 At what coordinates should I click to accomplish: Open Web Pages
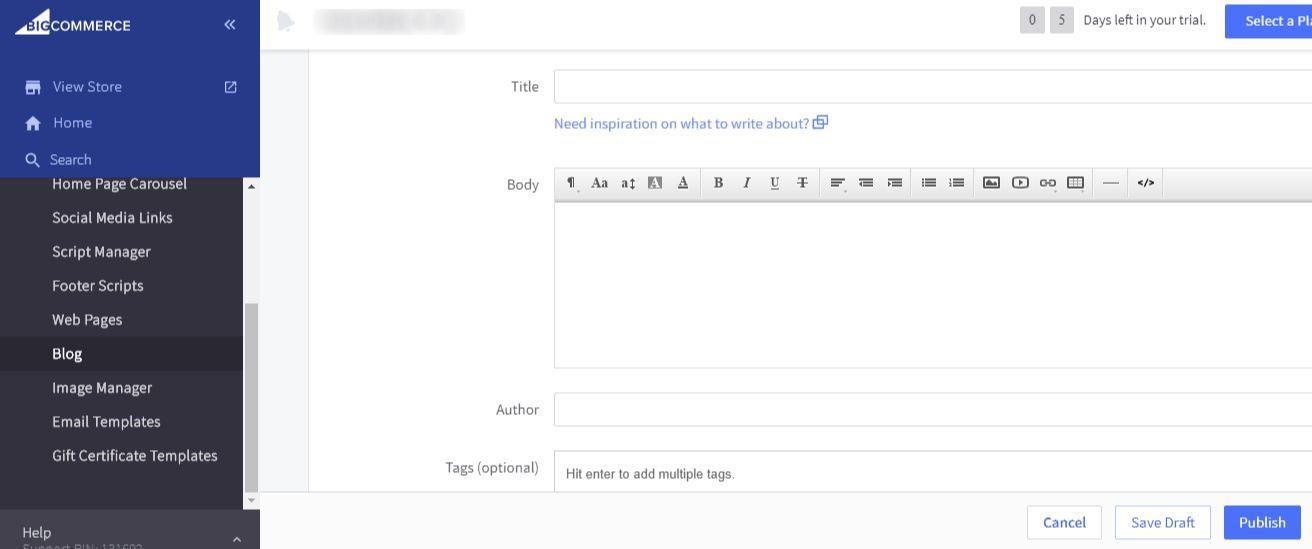pyautogui.click(x=87, y=320)
